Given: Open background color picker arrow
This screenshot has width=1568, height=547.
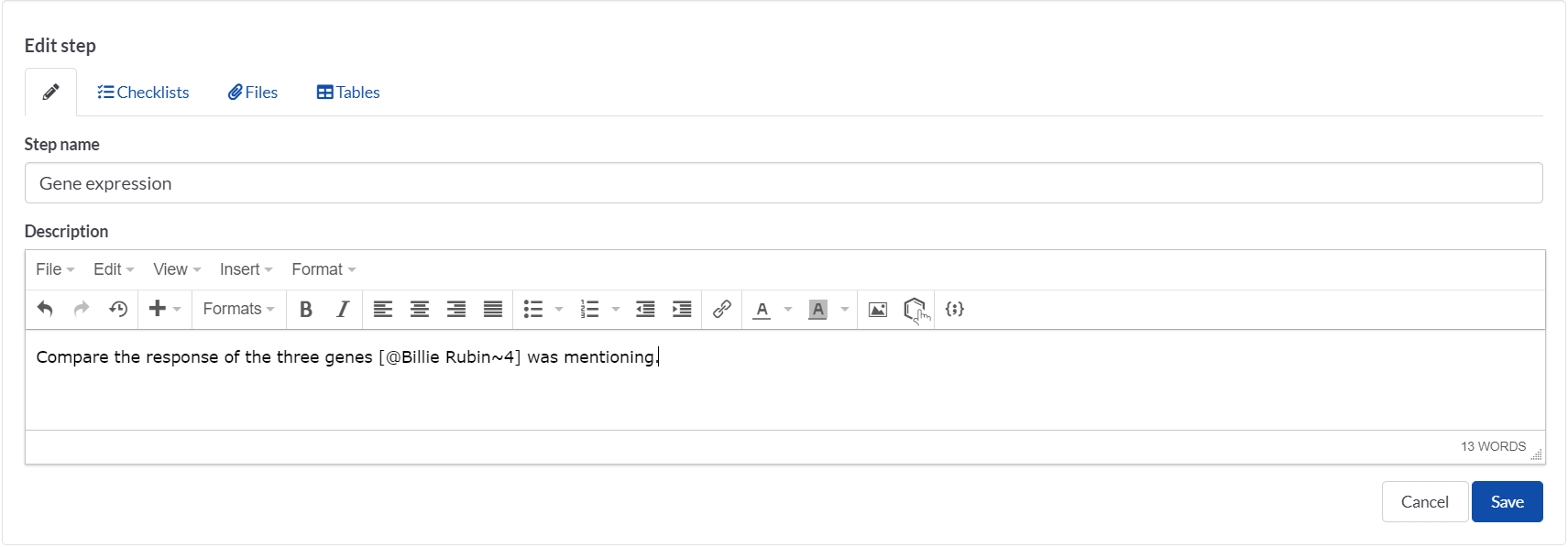Looking at the screenshot, I should [845, 310].
